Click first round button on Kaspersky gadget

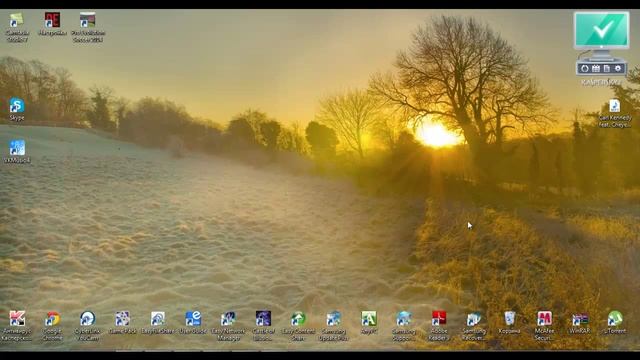[585, 69]
